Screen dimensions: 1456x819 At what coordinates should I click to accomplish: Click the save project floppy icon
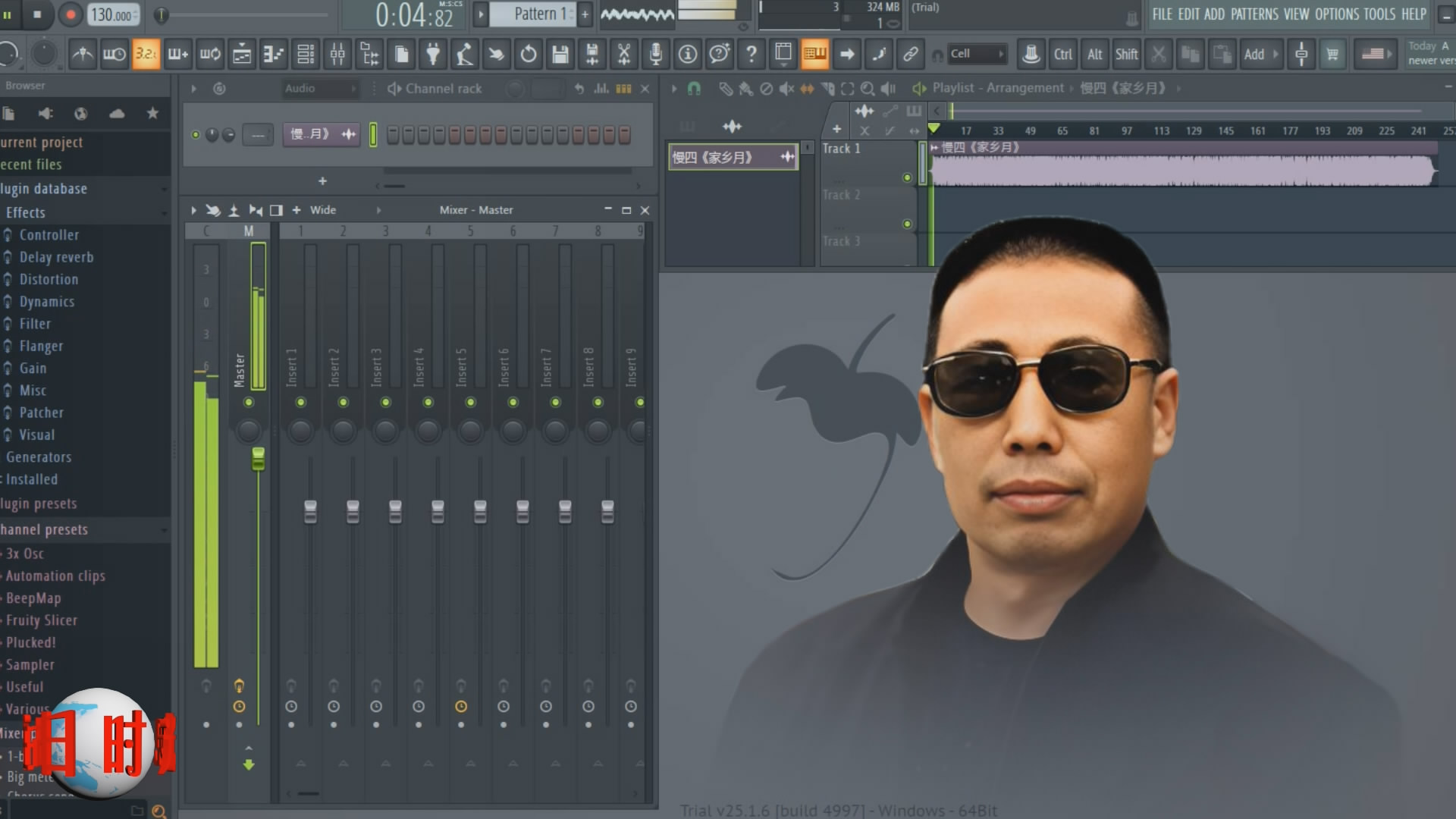click(x=560, y=54)
